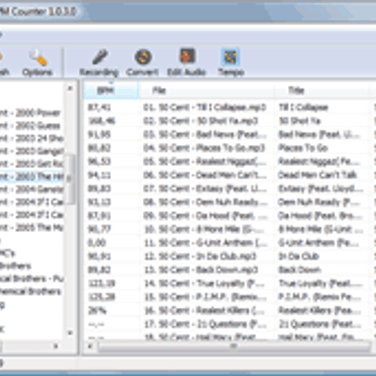376x376 pixels.
Task: Click the folder list scroll-up arrow
Action: [x=70, y=88]
